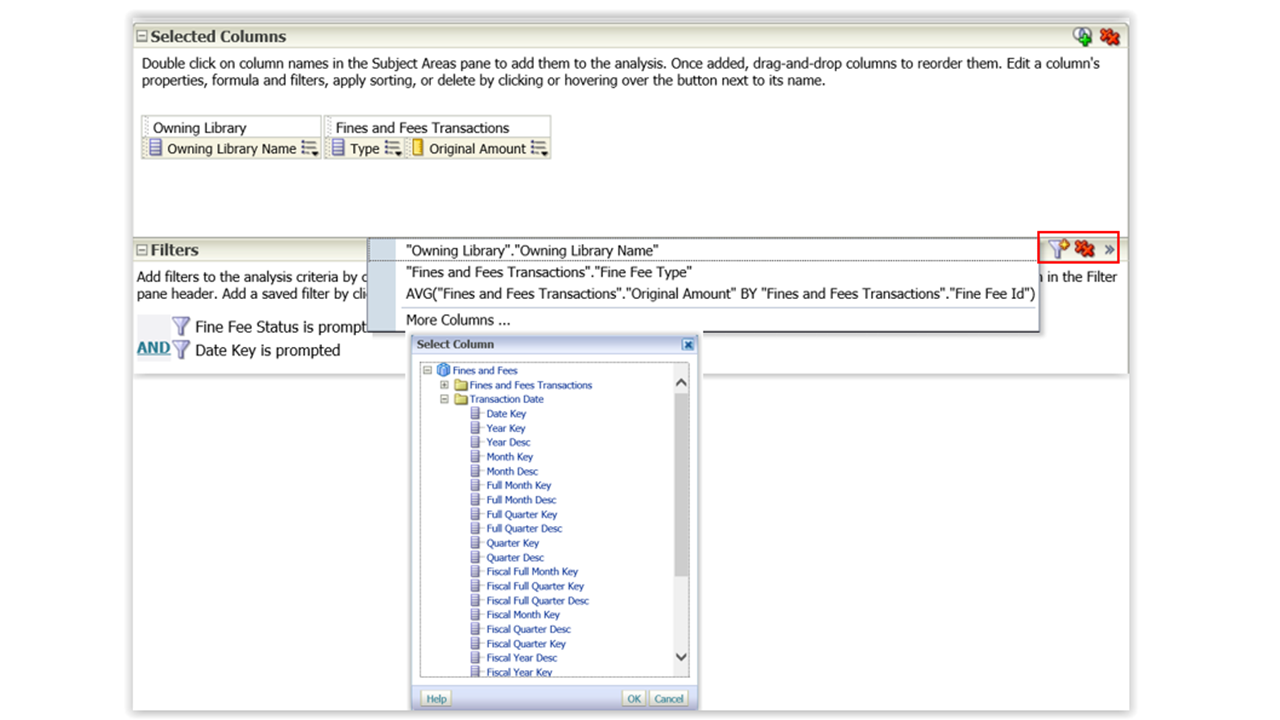The width and height of the screenshot is (1280, 720).
Task: Click the column icon beside Month Key
Action: (477, 457)
